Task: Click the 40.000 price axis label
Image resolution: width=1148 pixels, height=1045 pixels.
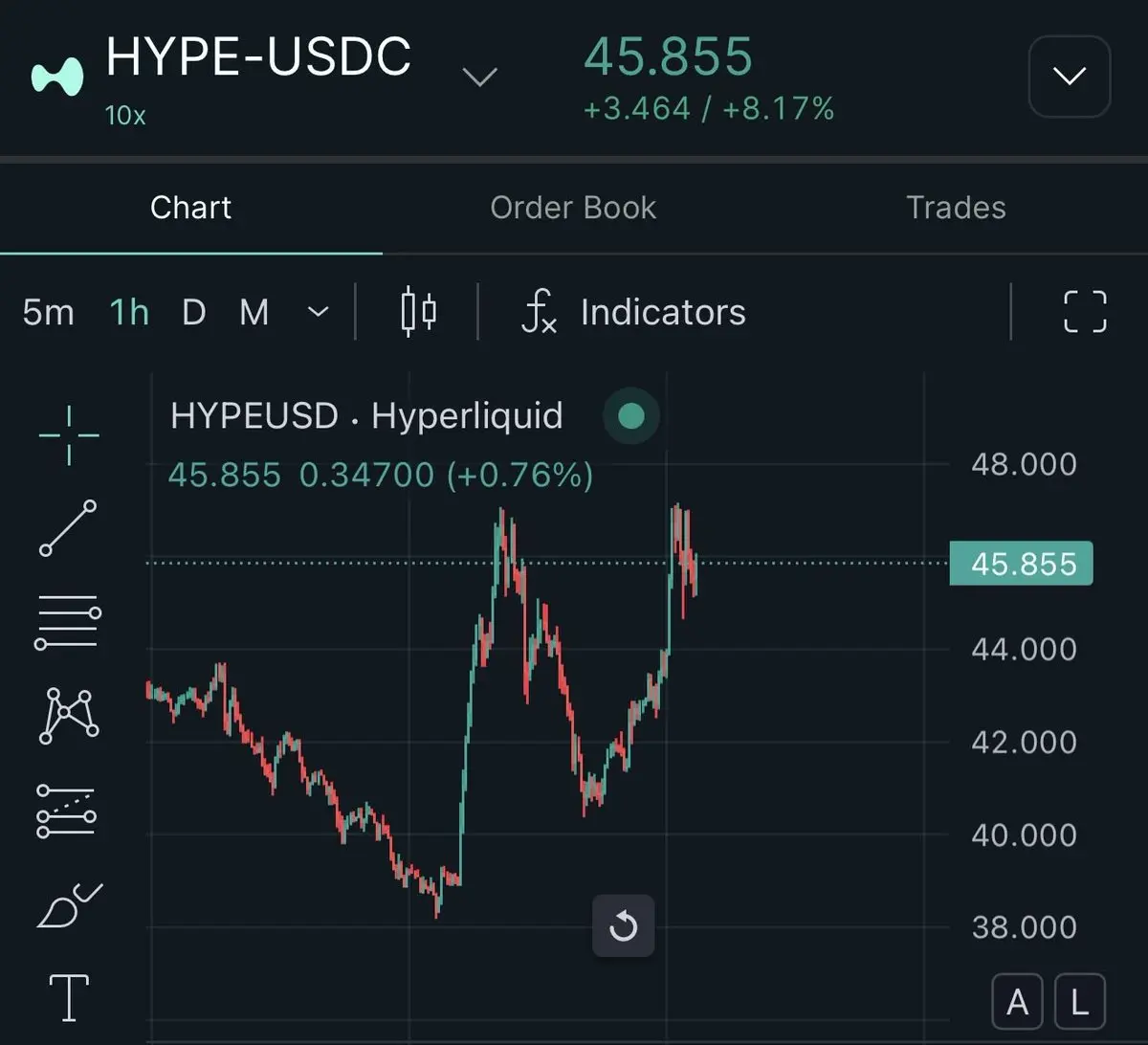Action: point(1024,834)
